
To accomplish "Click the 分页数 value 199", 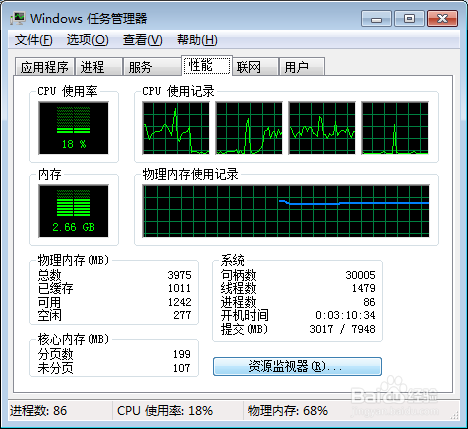I will (182, 354).
